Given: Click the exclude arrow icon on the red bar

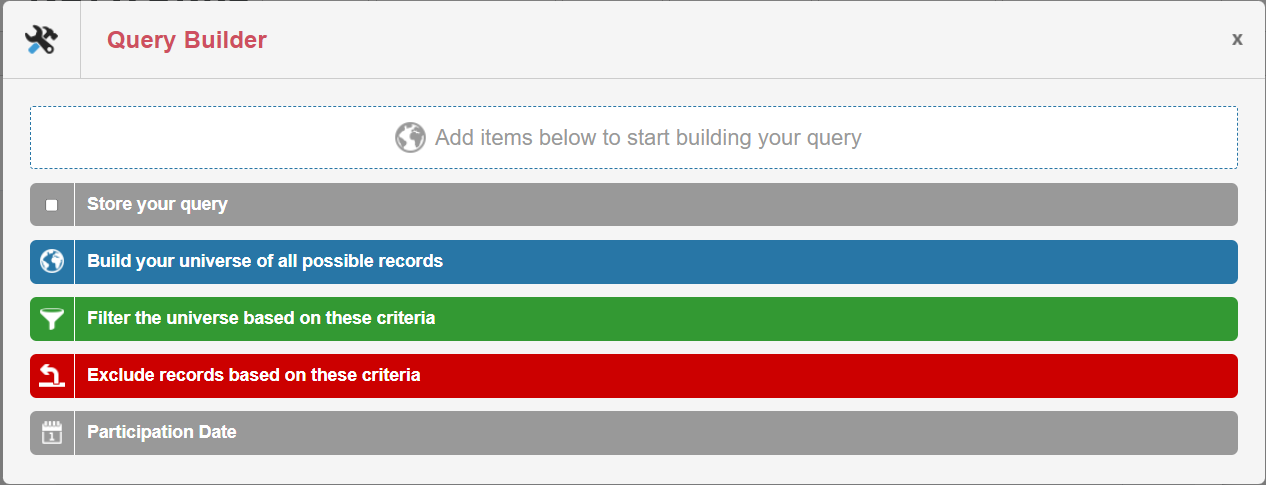Looking at the screenshot, I should click(52, 376).
